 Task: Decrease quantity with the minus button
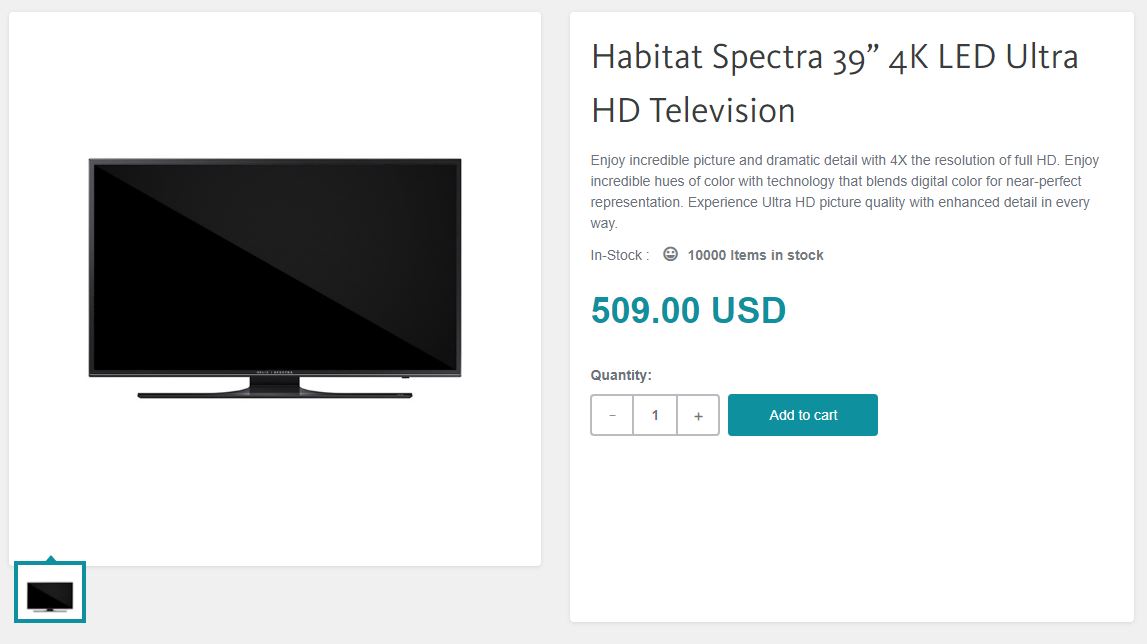point(612,415)
